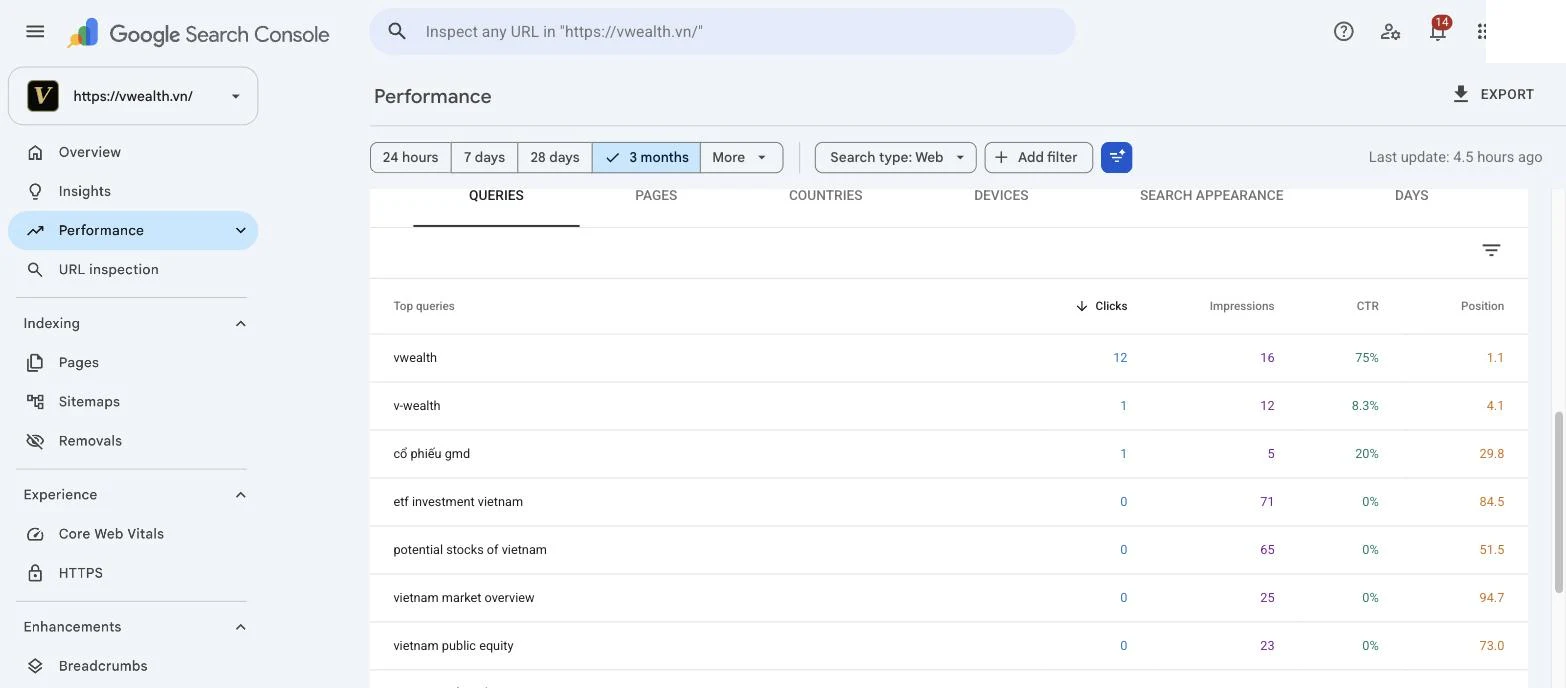Open the property selector dropdown arrow

click(236, 96)
